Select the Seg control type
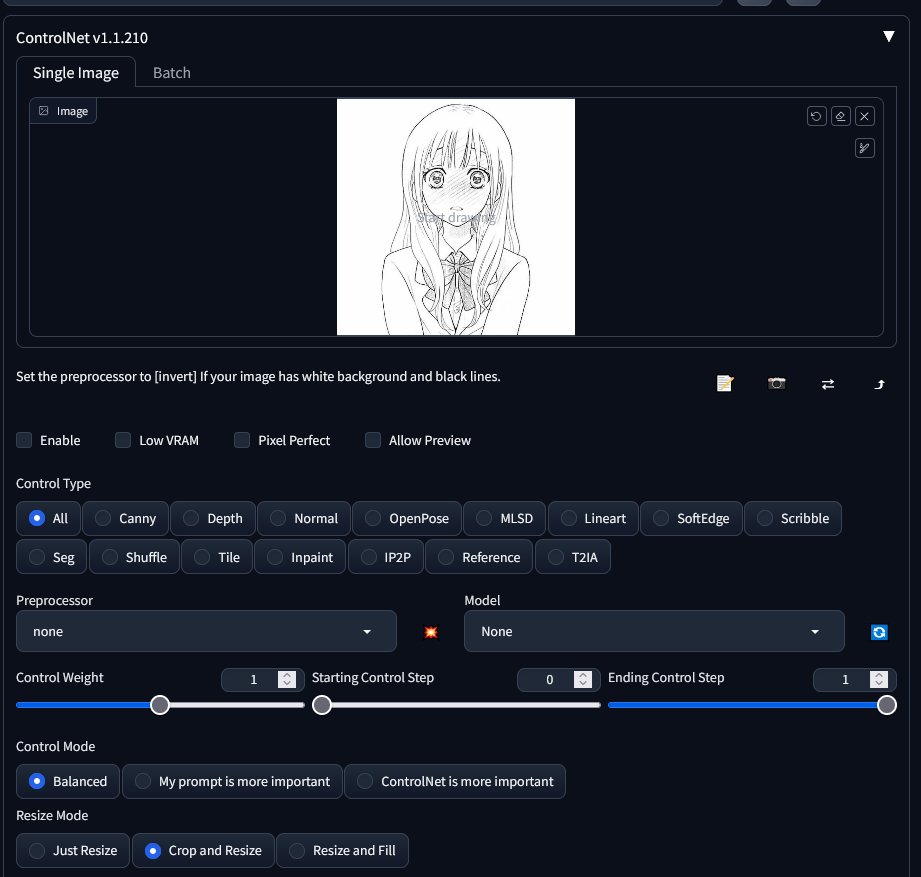Viewport: 921px width, 877px height. (52, 557)
